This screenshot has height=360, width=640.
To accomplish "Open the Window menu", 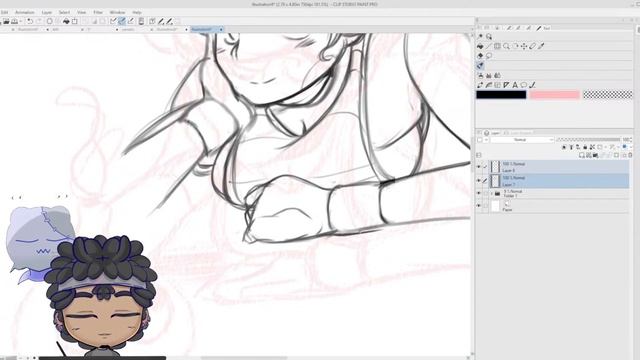I will pyautogui.click(x=118, y=13).
